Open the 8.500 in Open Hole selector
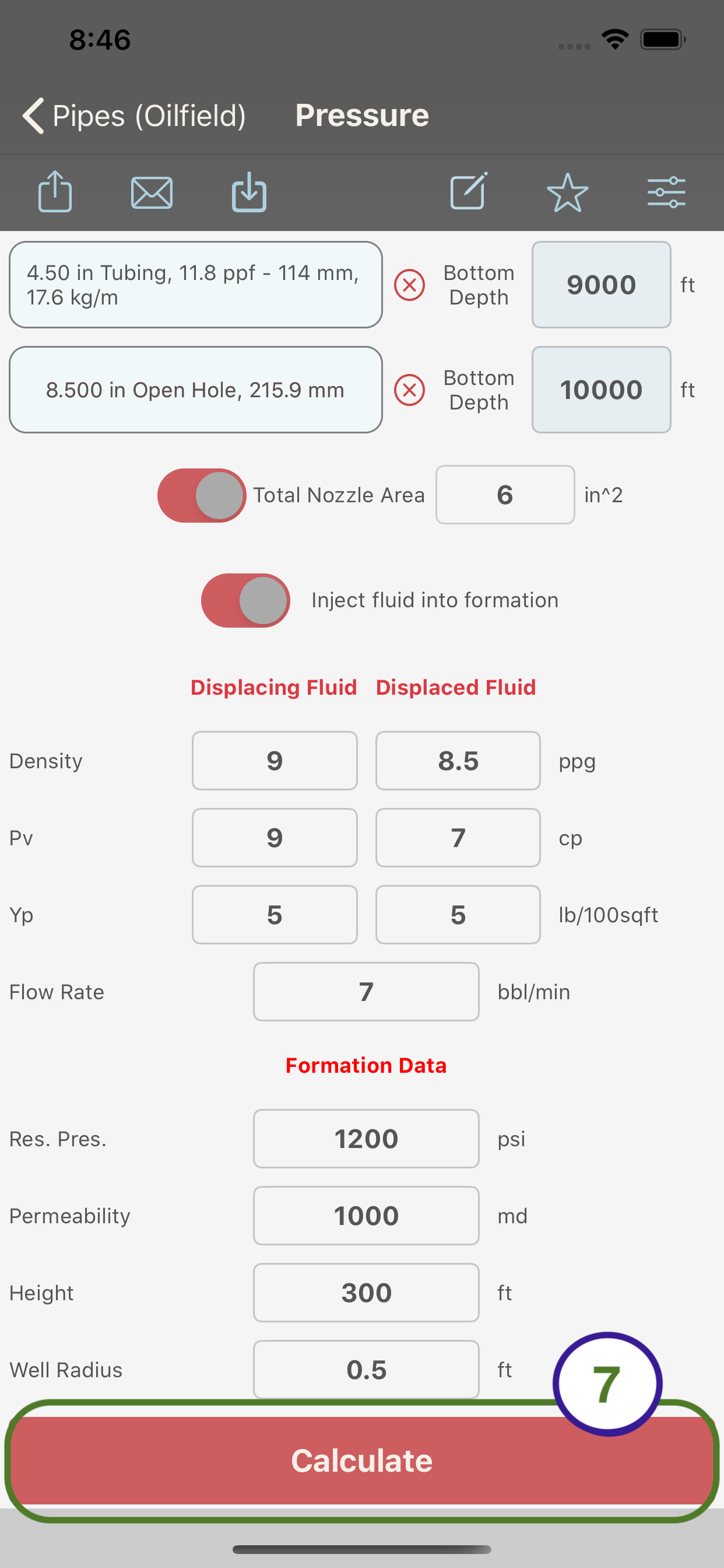Screen dimensions: 724x1568 pyautogui.click(x=196, y=390)
